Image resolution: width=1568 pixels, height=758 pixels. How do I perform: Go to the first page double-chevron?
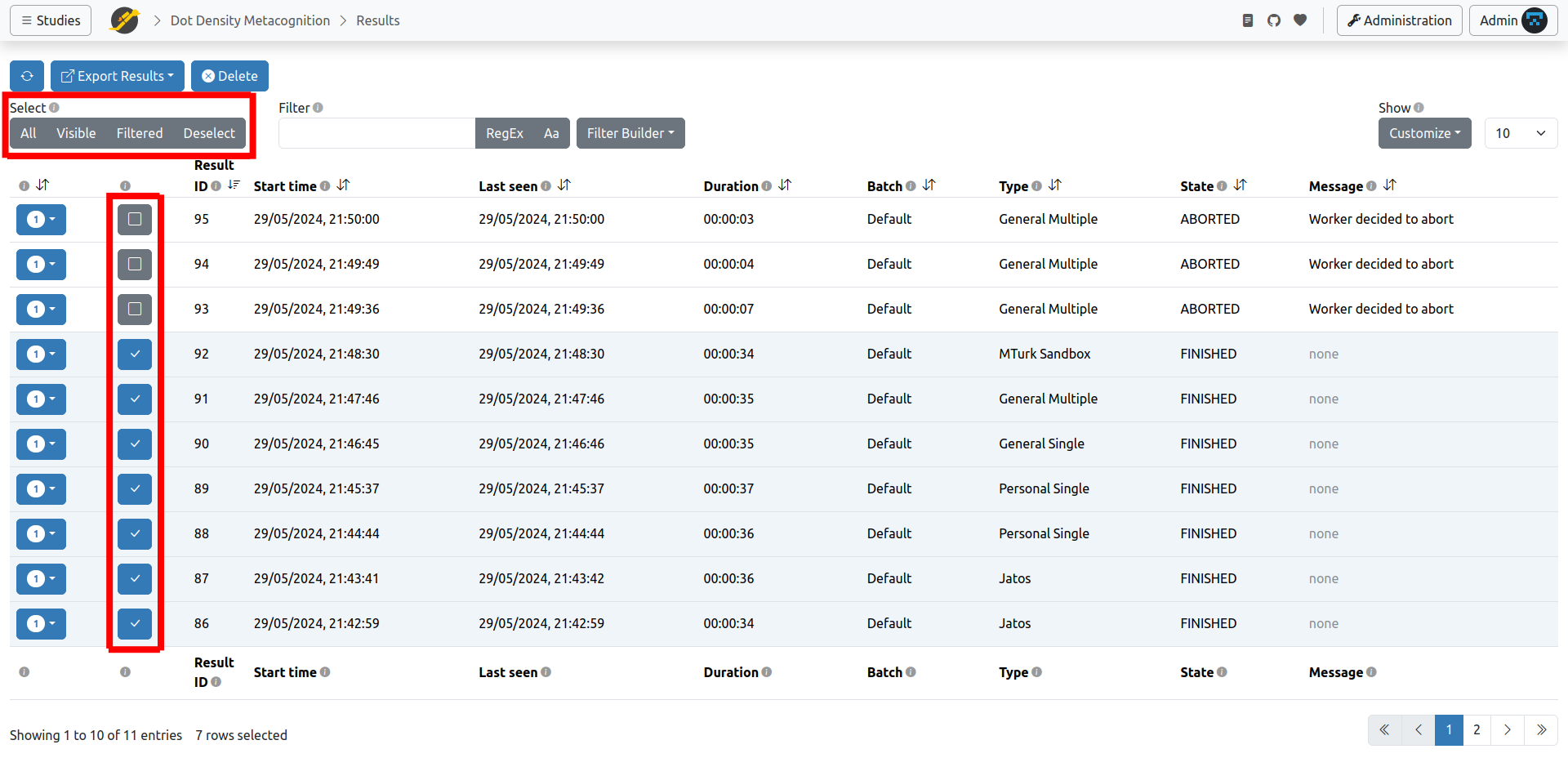1384,729
